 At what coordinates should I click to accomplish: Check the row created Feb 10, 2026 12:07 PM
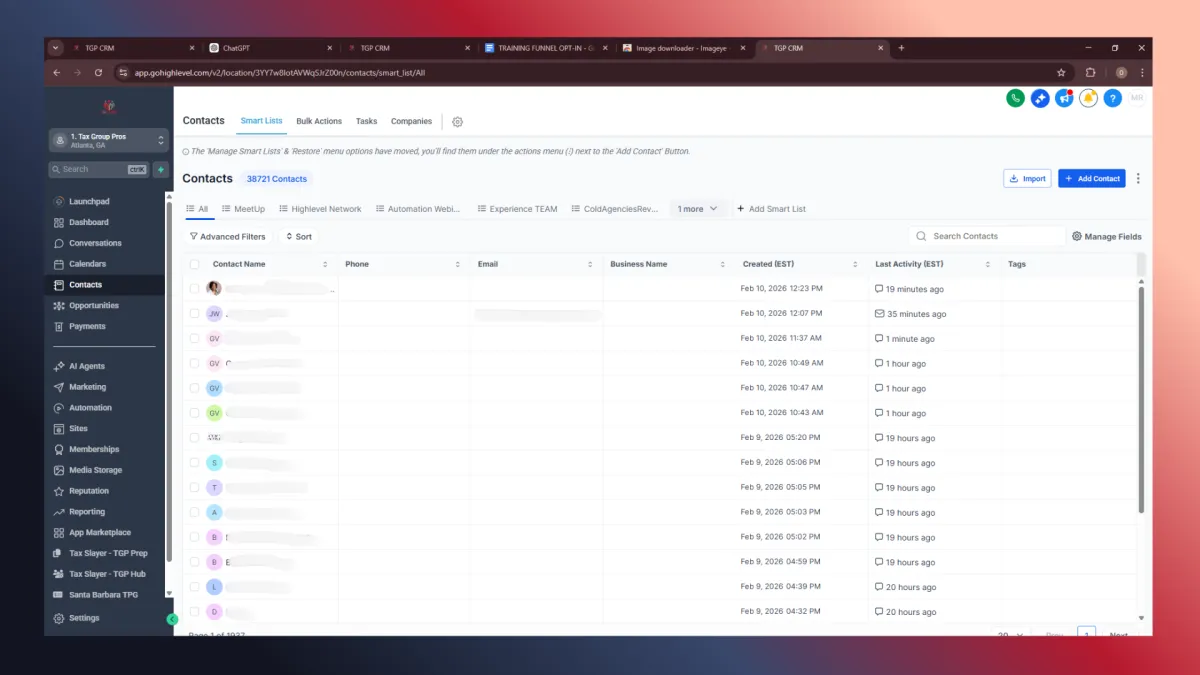coord(194,313)
